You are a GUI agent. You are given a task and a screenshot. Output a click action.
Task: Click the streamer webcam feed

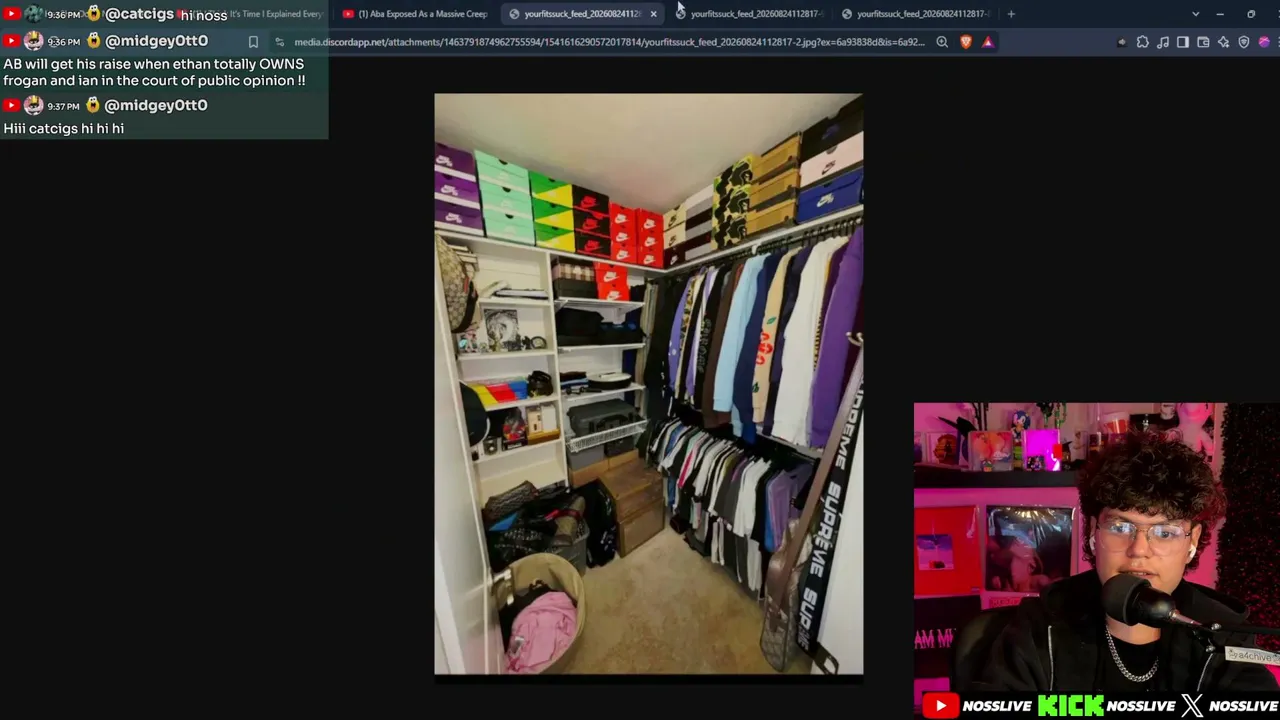1096,548
